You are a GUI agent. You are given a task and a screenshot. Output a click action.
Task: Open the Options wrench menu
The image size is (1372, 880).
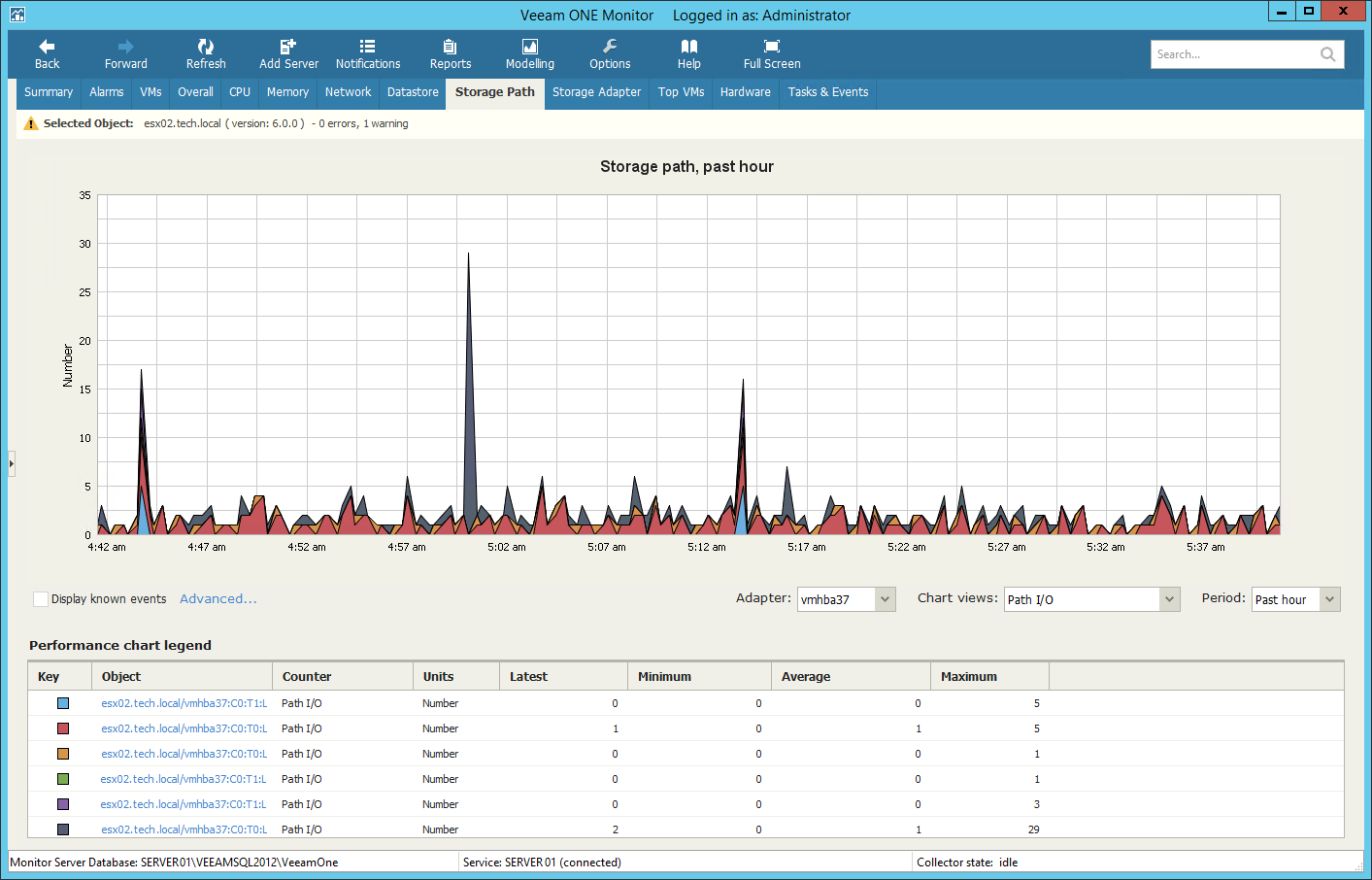click(610, 54)
